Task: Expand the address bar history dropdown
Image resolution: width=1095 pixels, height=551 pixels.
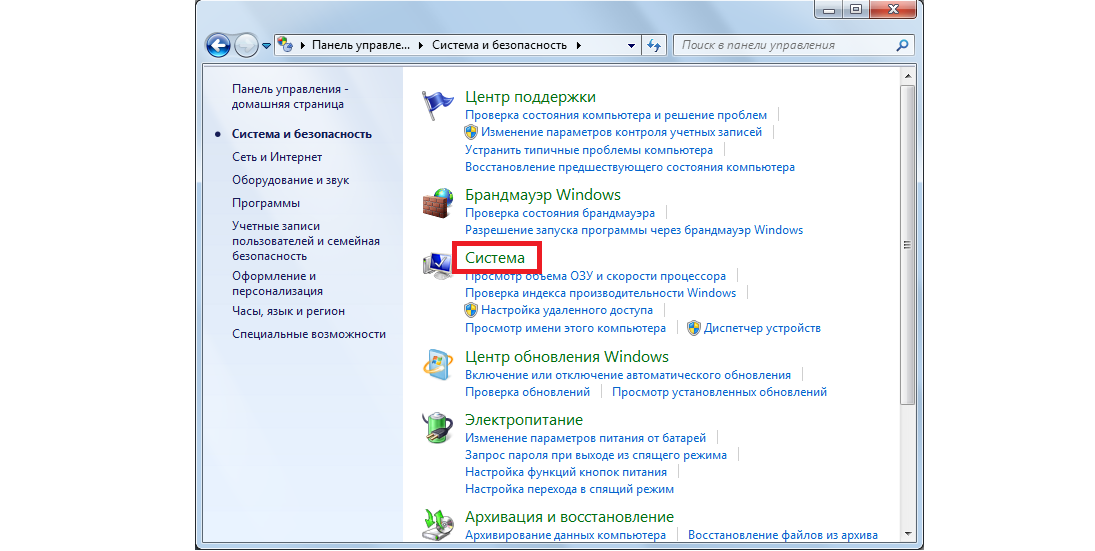Action: coord(630,46)
